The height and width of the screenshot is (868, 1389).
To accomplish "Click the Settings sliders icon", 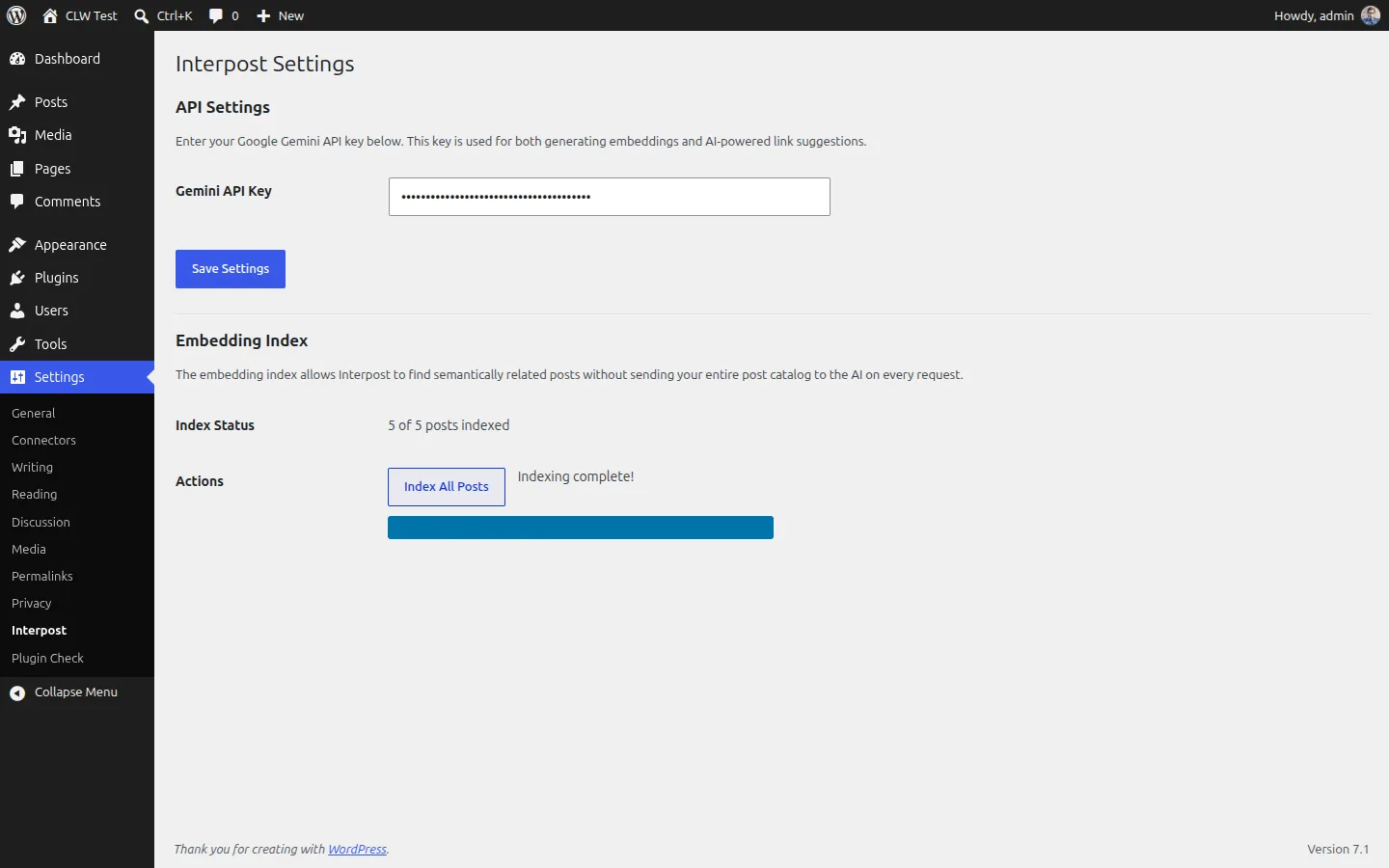I will (17, 377).
